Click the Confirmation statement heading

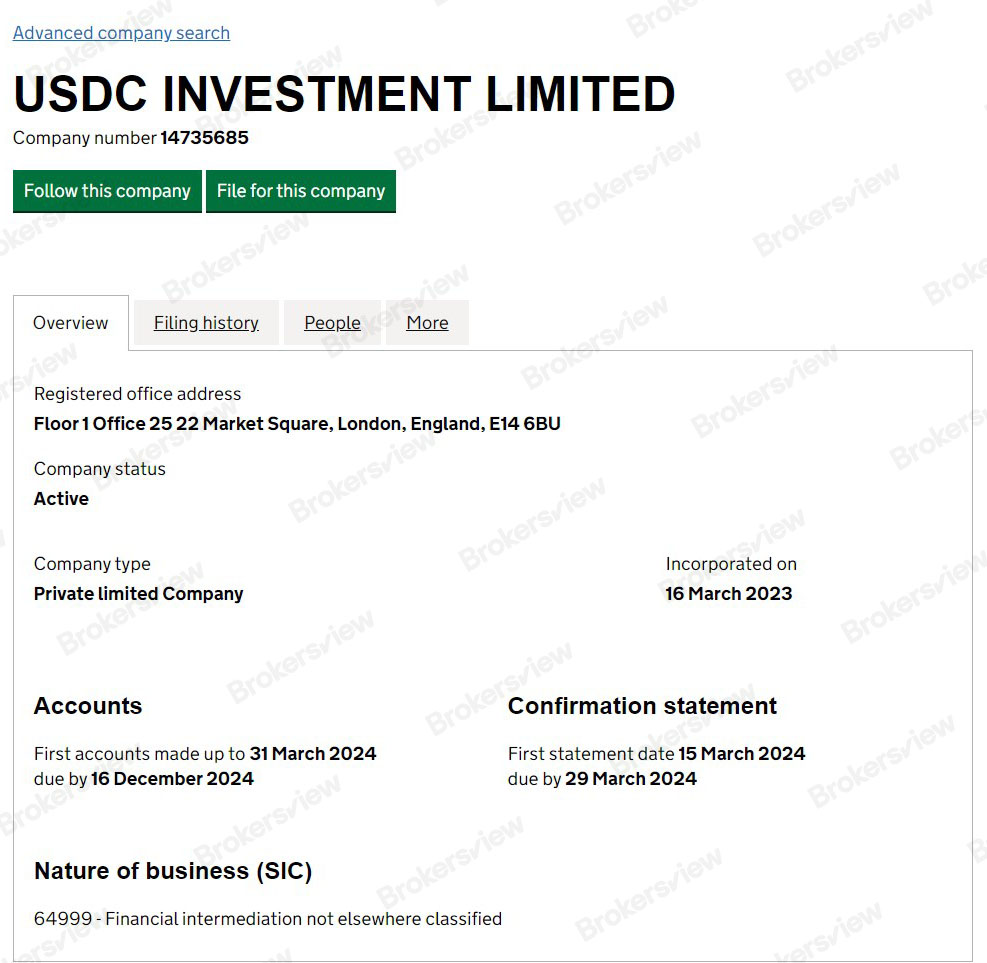[x=642, y=706]
